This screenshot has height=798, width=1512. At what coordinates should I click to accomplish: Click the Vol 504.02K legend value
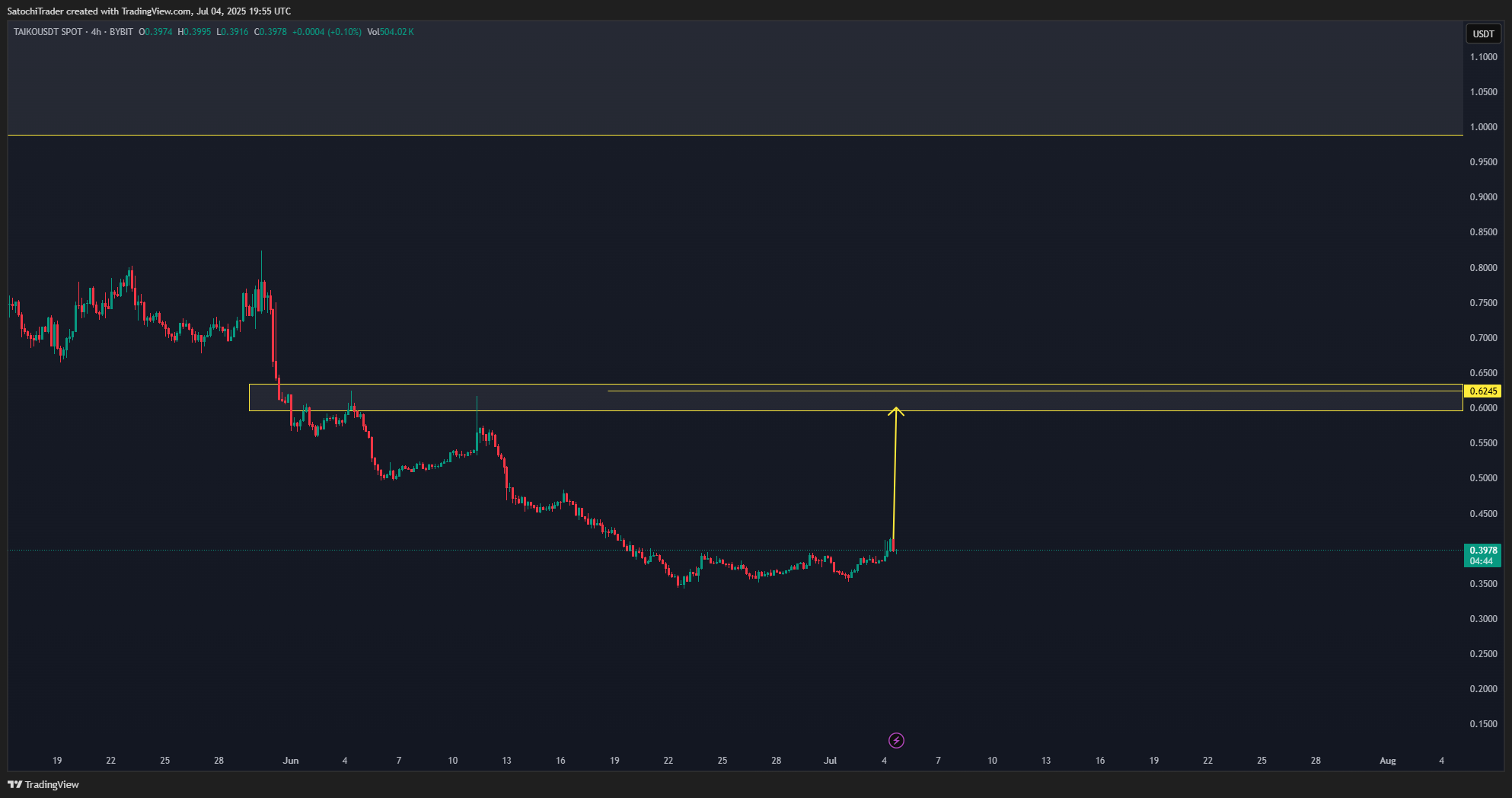[391, 32]
